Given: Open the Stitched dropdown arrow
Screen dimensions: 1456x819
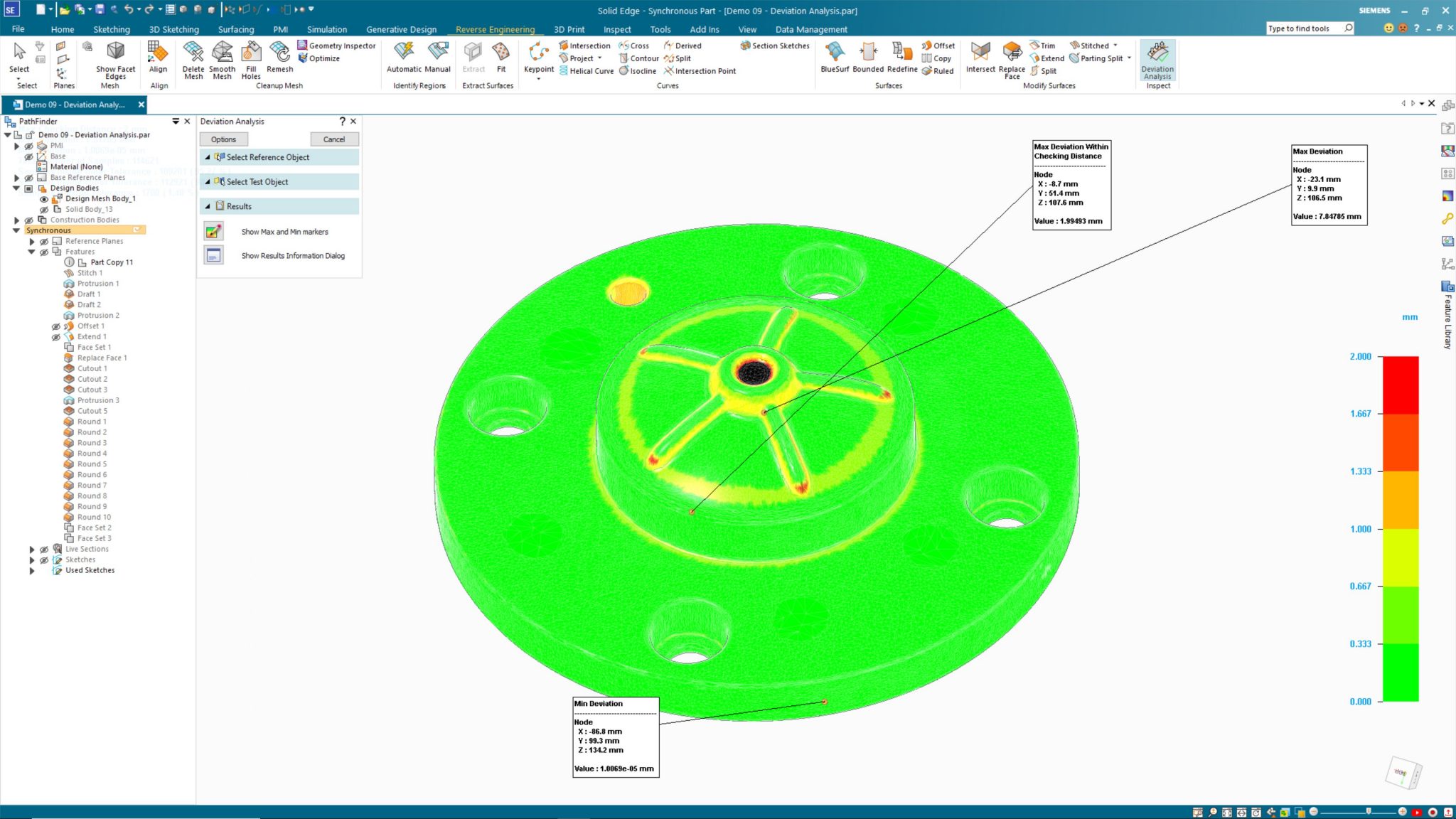Looking at the screenshot, I should click(1115, 45).
